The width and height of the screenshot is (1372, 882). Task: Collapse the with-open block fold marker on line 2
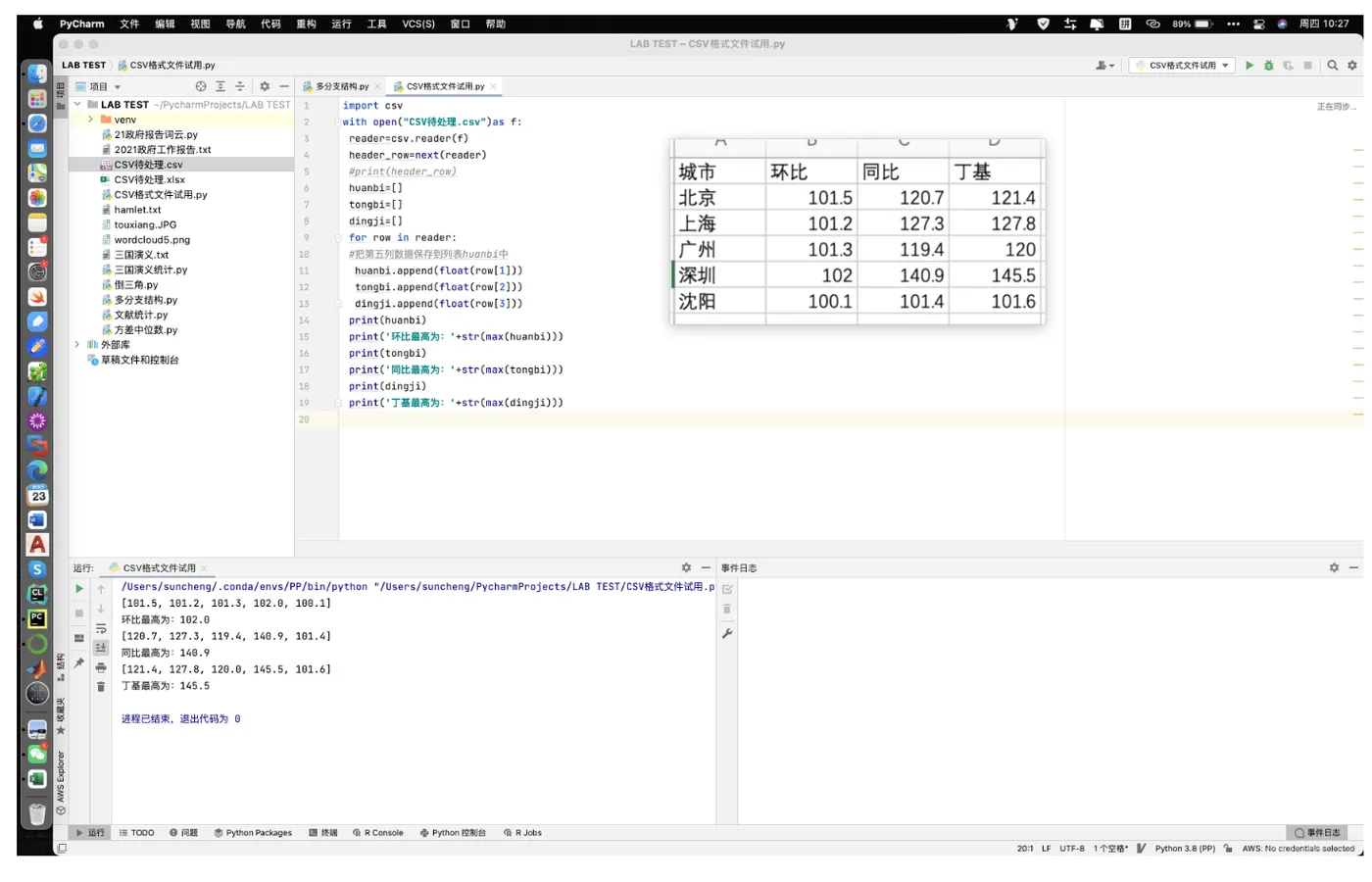pos(338,122)
